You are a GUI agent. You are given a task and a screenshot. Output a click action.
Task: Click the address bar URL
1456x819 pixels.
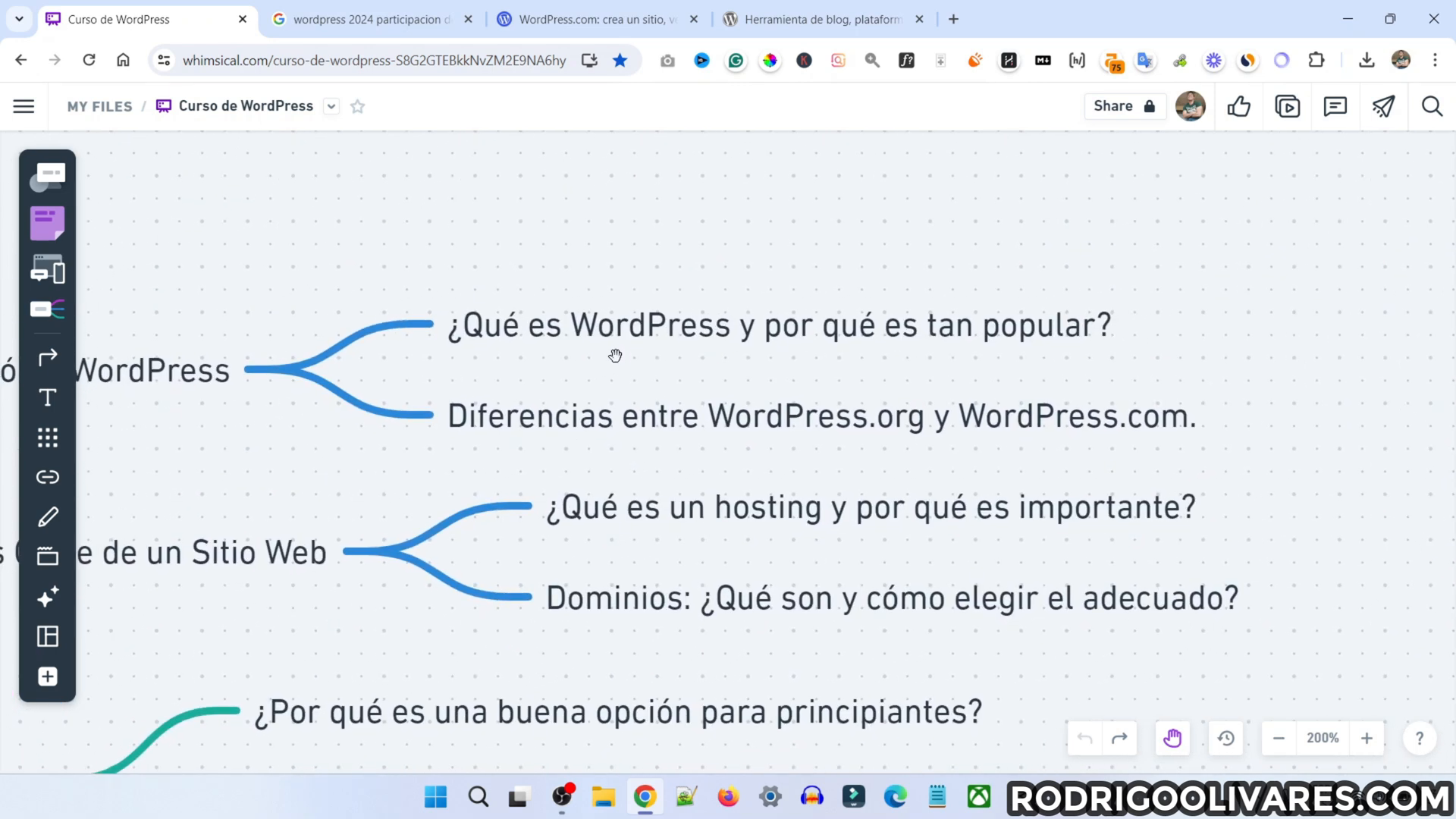(374, 60)
